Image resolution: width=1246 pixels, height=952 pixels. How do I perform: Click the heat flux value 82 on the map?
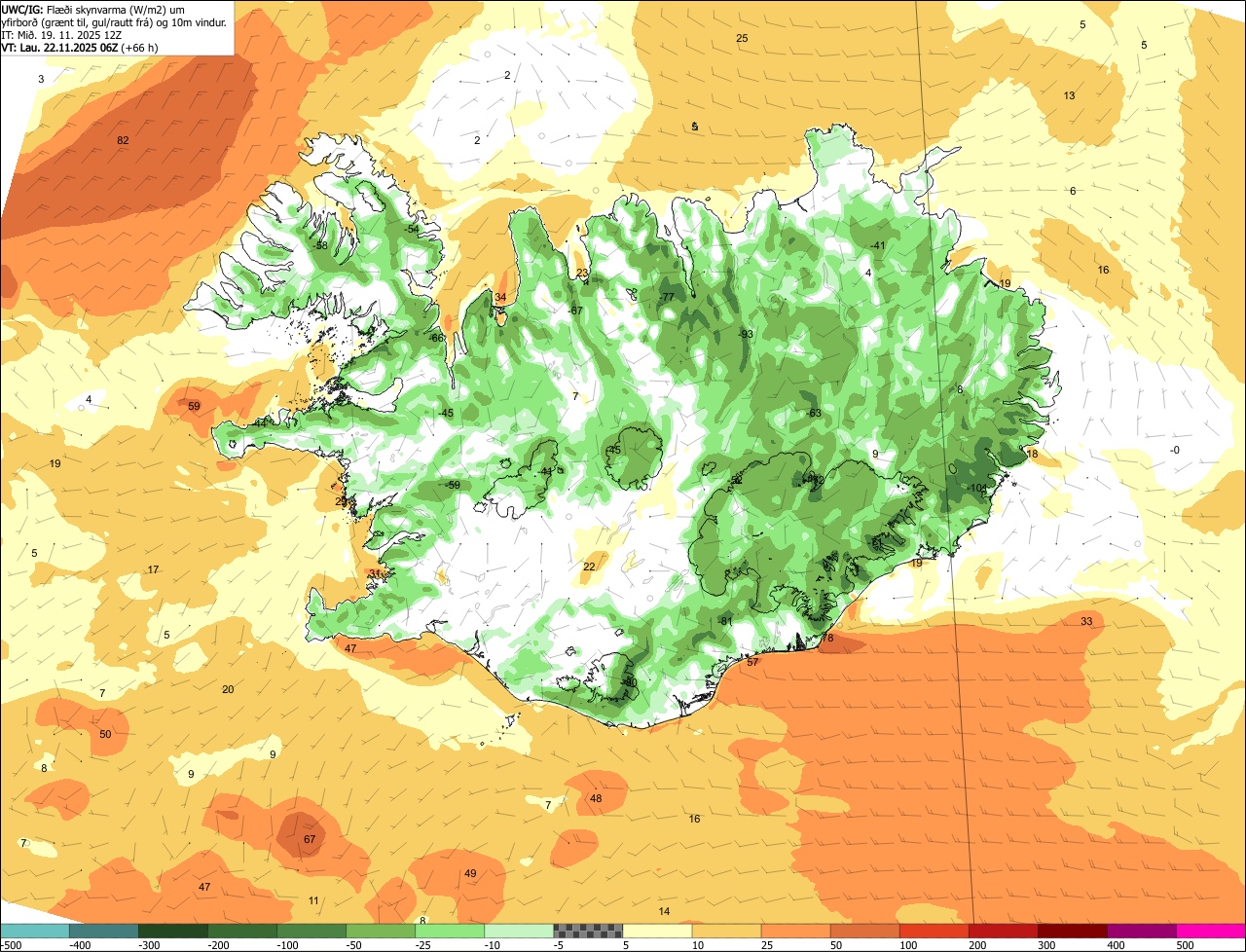point(123,141)
